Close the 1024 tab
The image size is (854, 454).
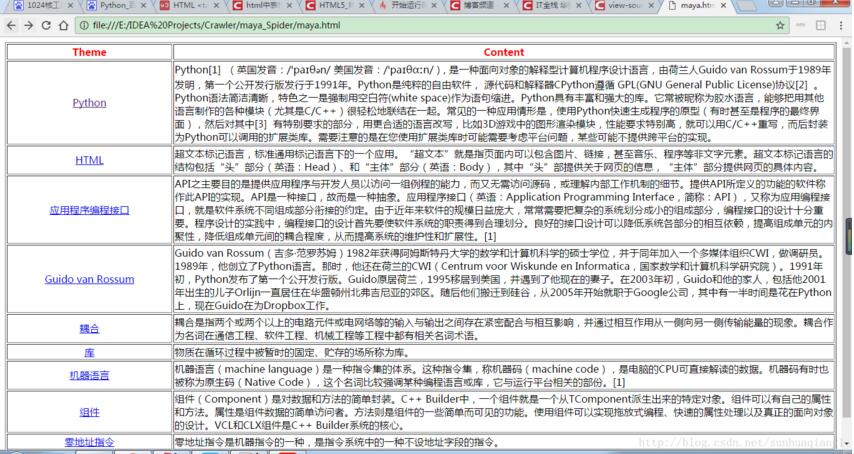coord(71,5)
